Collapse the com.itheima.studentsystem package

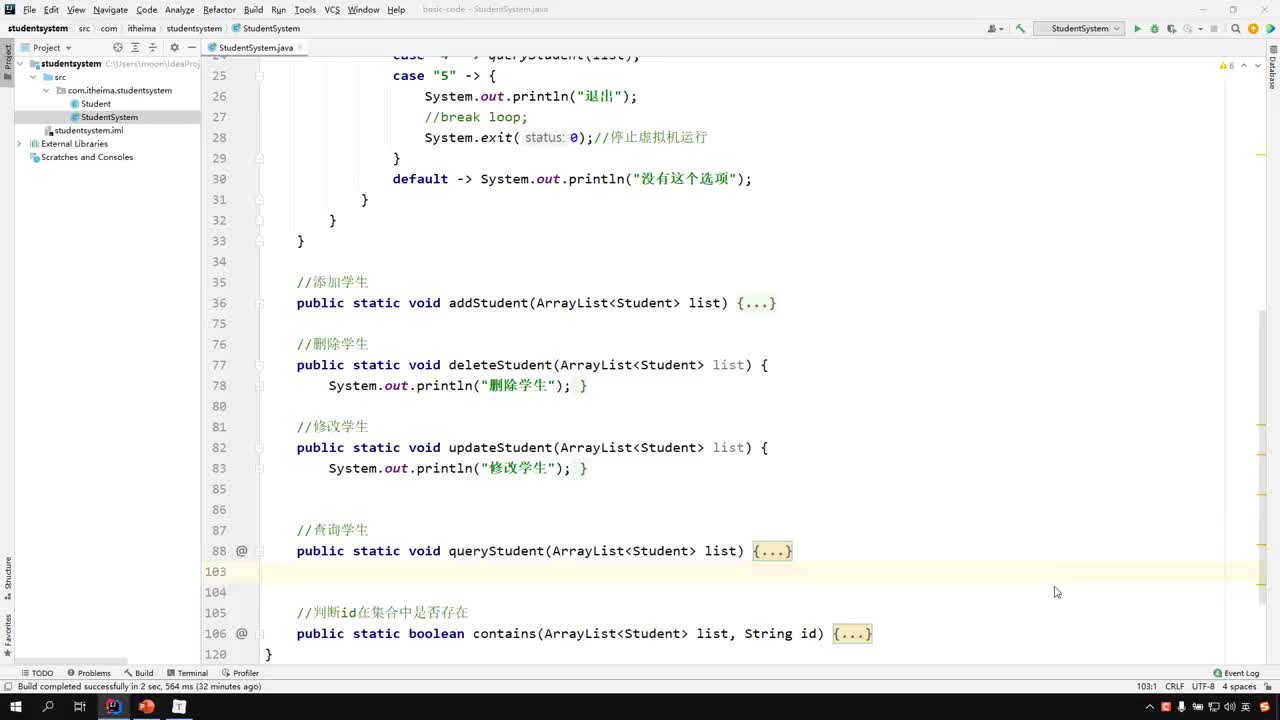point(46,90)
